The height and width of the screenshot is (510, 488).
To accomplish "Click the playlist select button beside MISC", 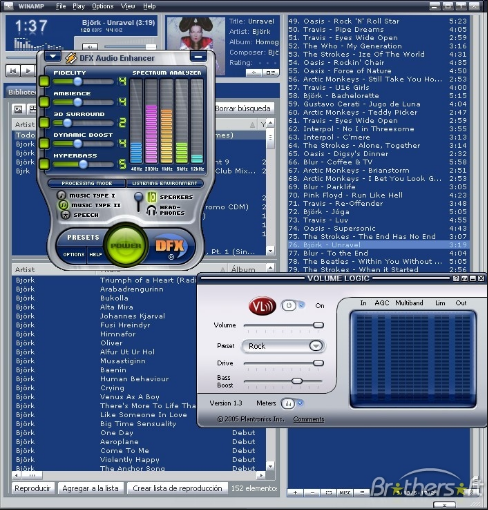I will pyautogui.click(x=328, y=493).
